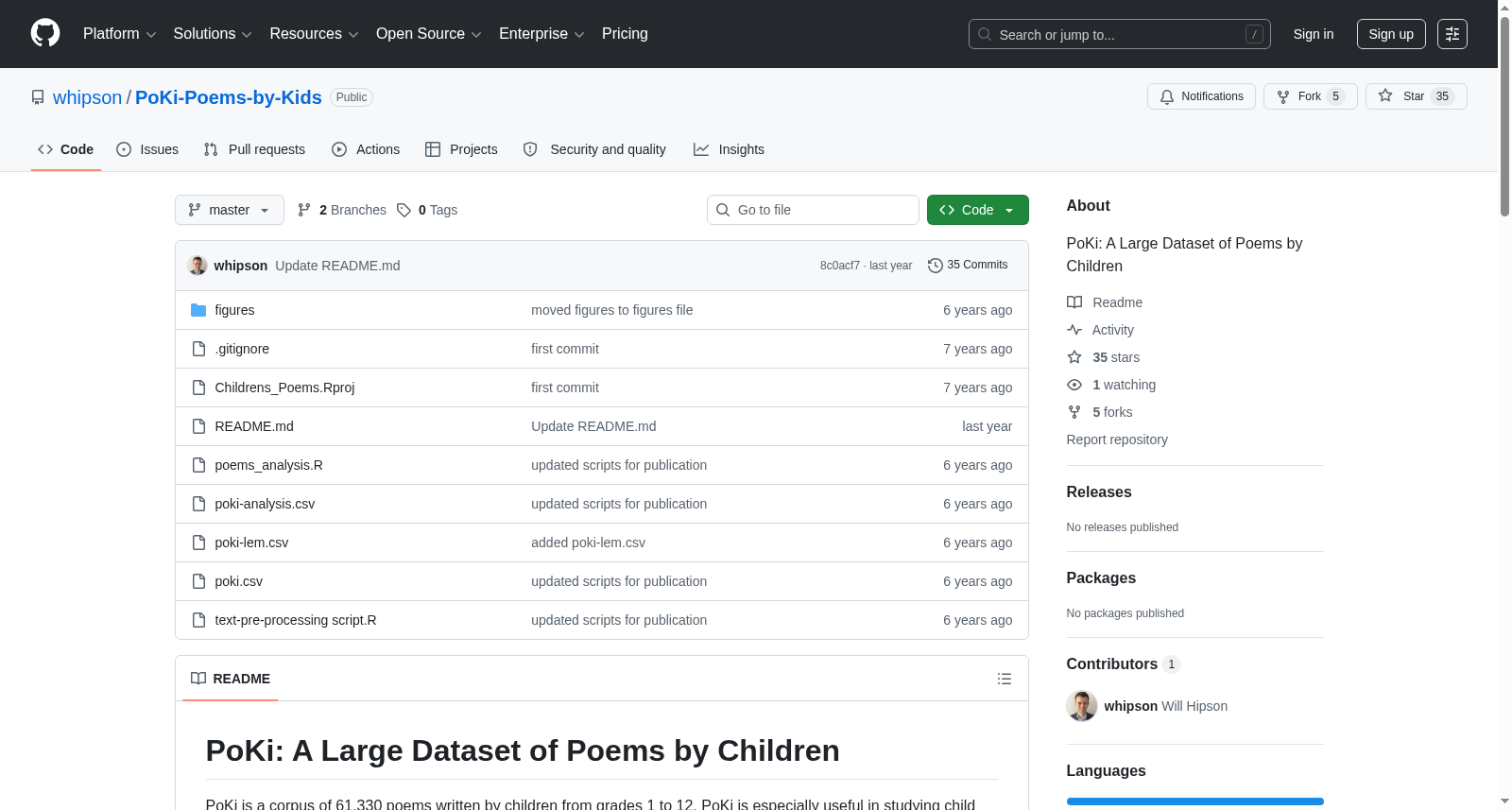
Task: Open commit 'moved figures to figures file'
Action: (x=612, y=310)
